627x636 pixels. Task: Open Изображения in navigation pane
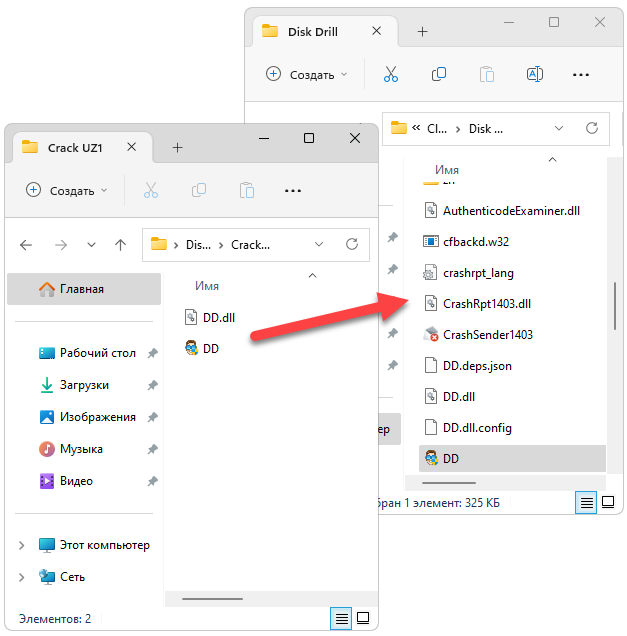coord(87,417)
